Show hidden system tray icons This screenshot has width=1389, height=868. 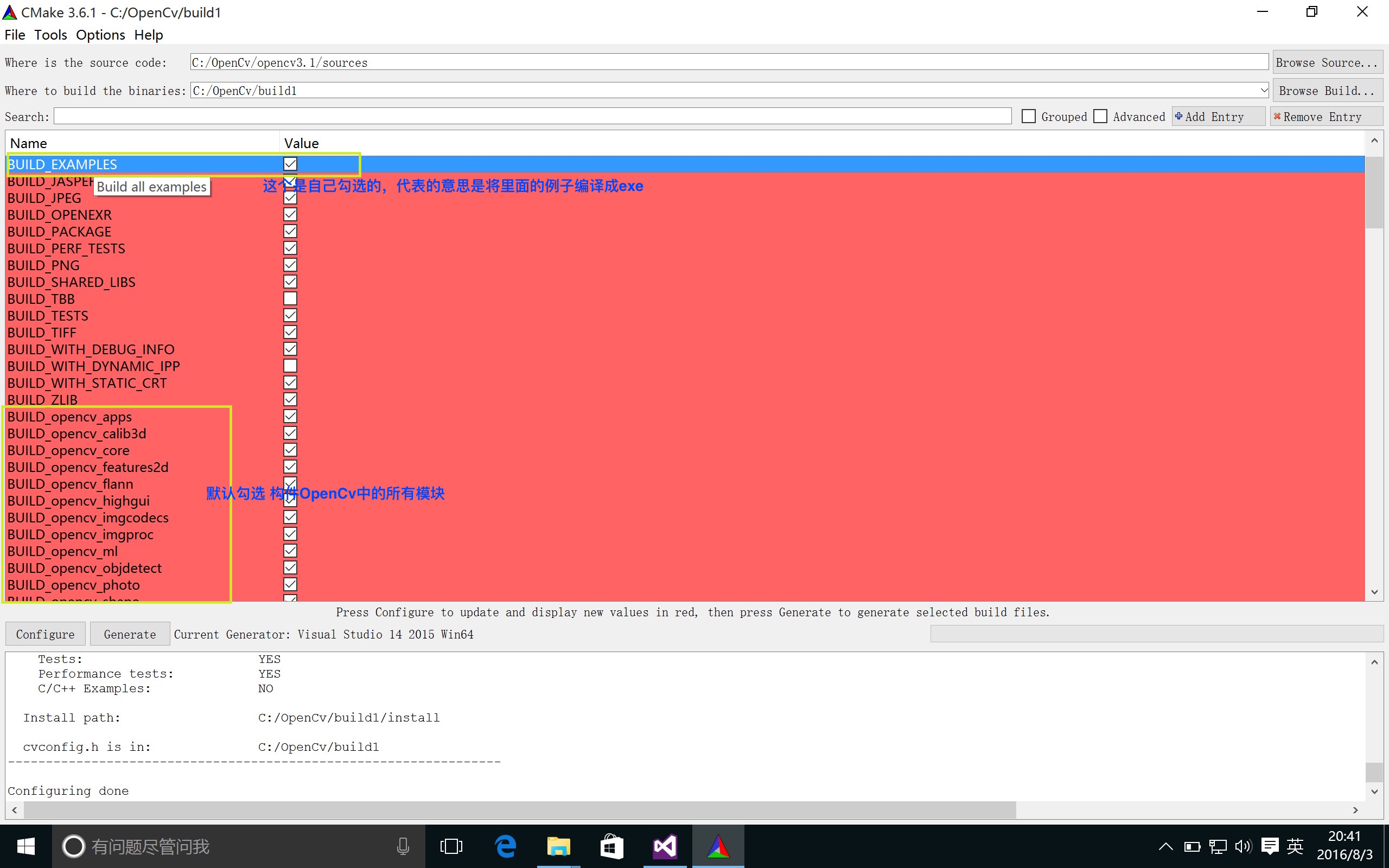(x=1165, y=846)
